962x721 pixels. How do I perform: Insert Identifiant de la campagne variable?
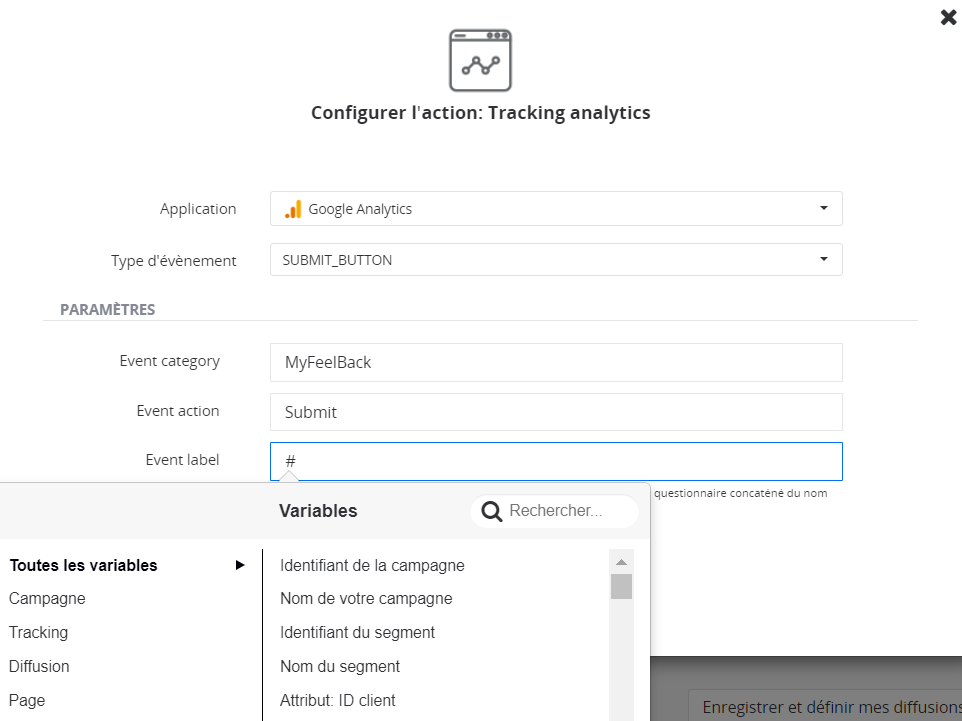[372, 565]
